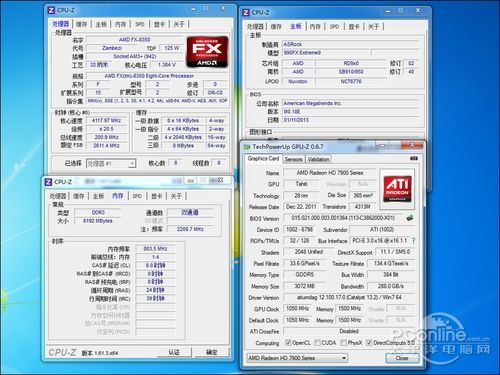500x375 pixels.
Task: Click the Zambezi code name value
Action: (112, 48)
